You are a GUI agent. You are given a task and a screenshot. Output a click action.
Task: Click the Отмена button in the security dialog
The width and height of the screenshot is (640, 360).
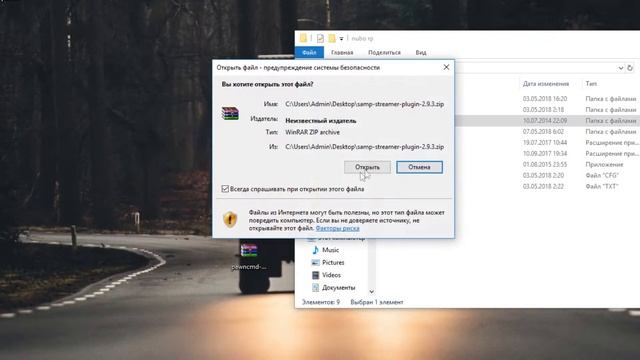coord(419,167)
